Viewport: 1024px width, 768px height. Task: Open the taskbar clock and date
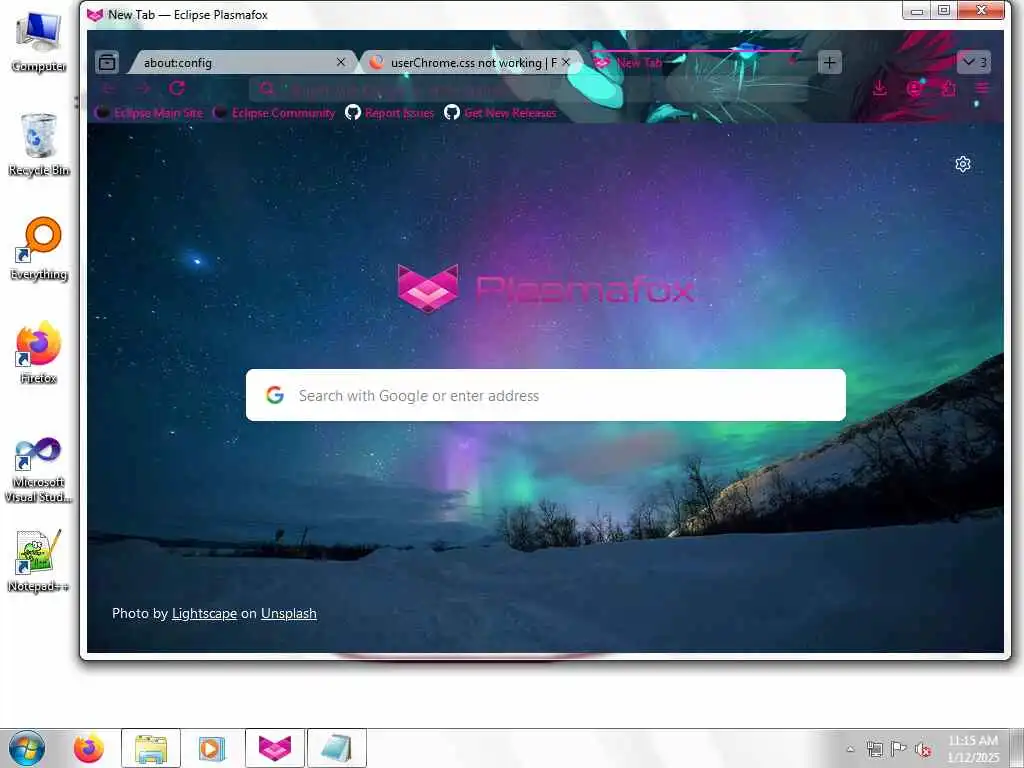point(972,748)
